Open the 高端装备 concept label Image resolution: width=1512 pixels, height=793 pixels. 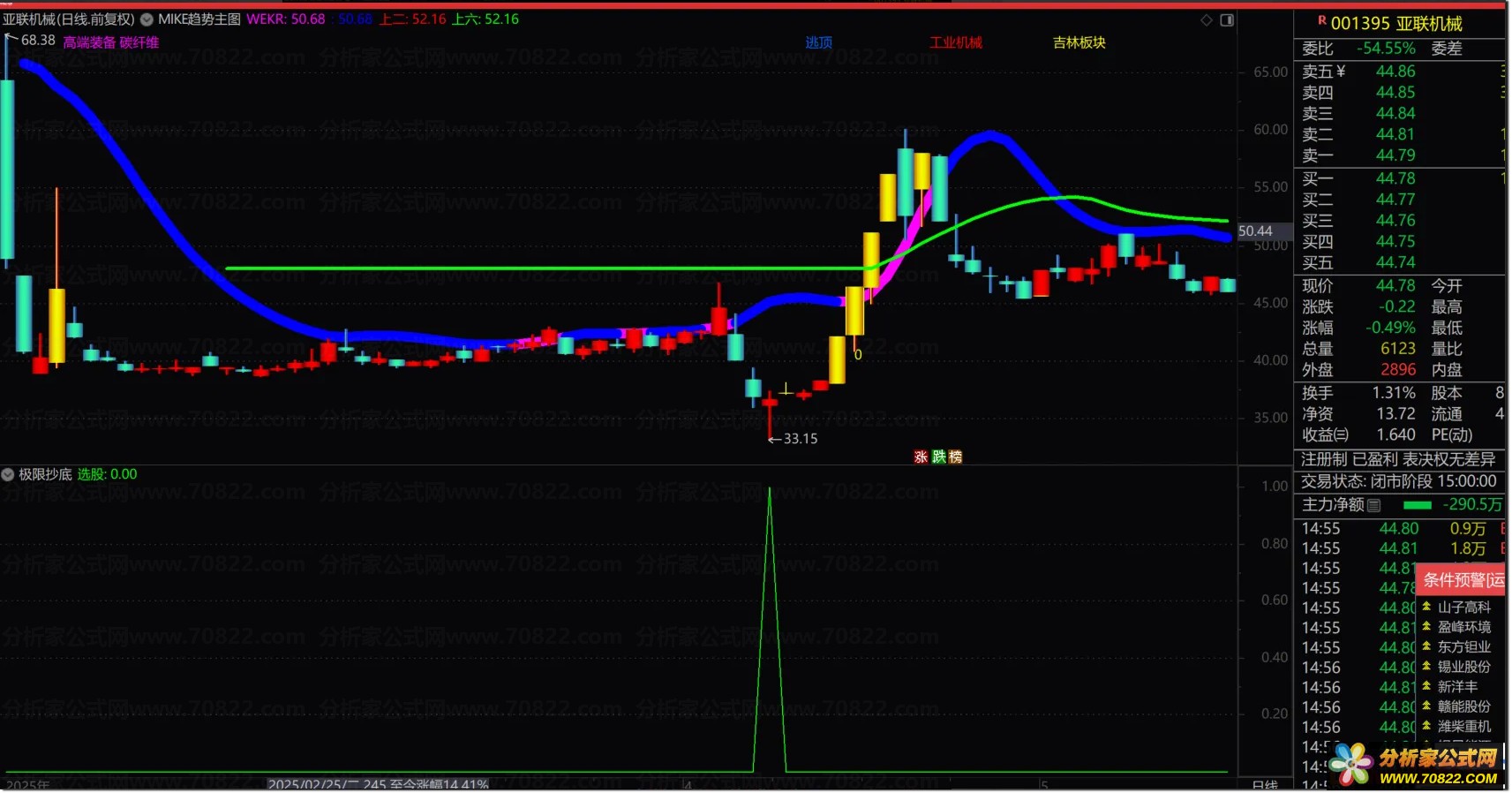point(89,42)
